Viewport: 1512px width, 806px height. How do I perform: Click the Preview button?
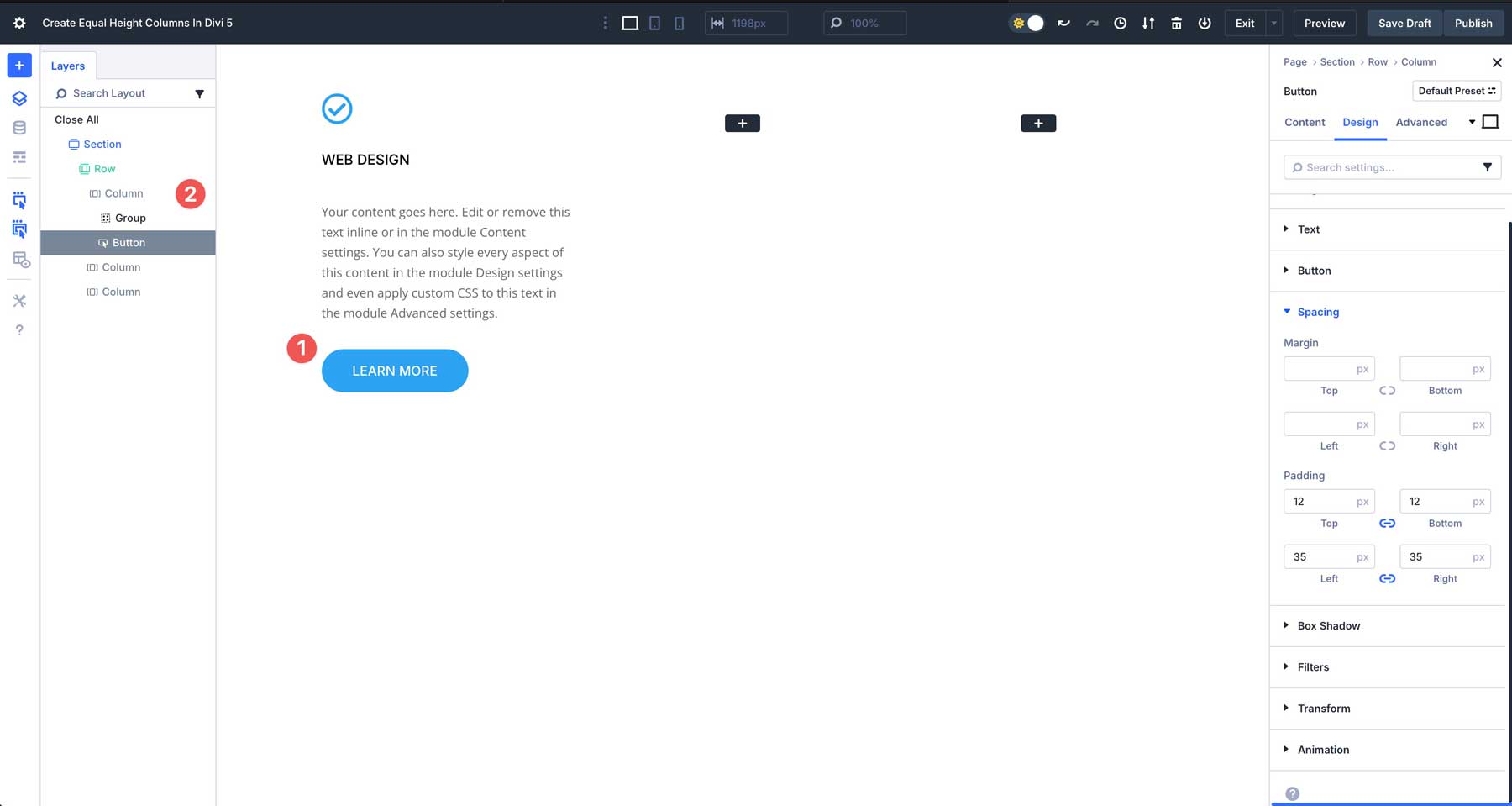1325,24
